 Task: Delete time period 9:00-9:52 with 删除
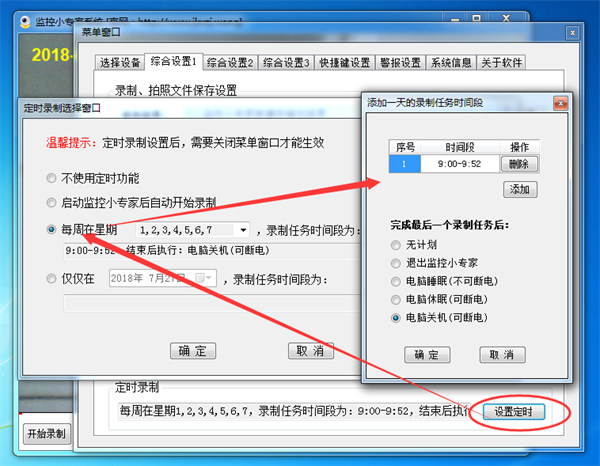[519, 164]
